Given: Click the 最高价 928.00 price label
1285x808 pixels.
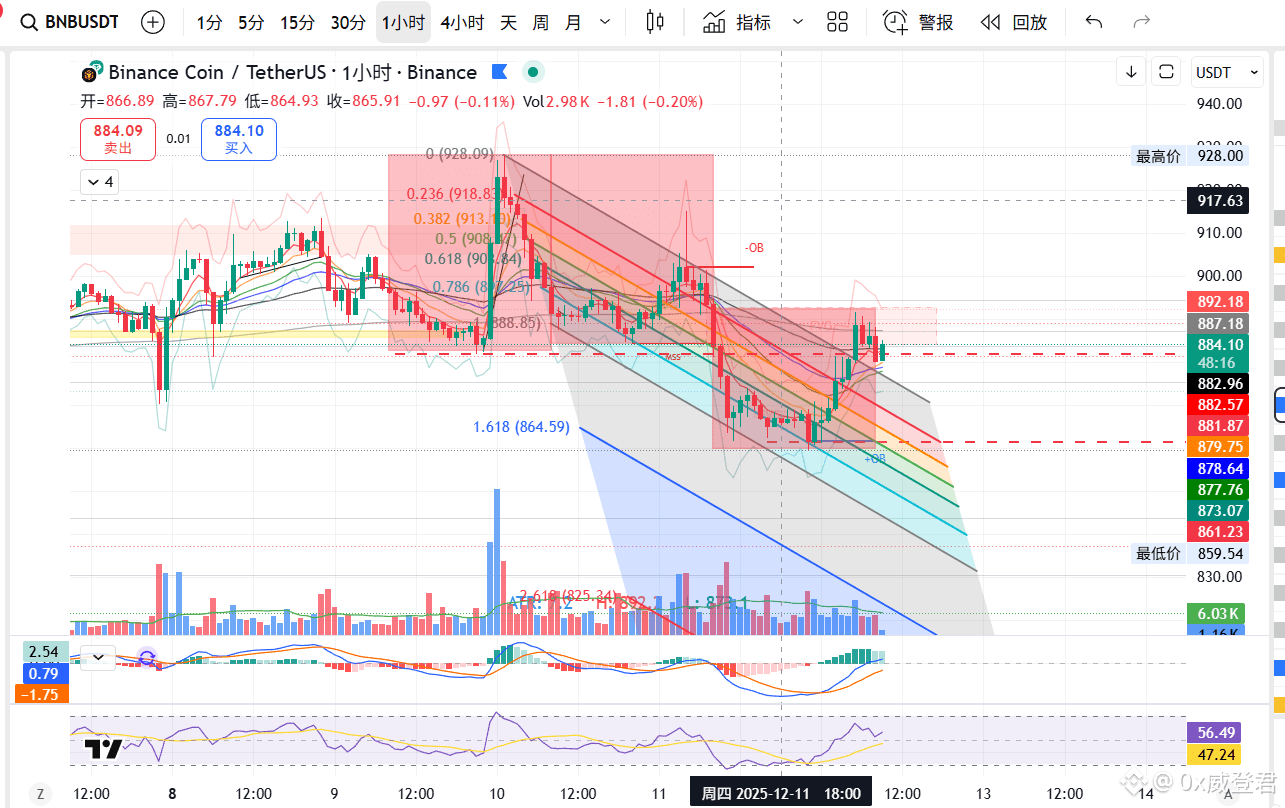Looking at the screenshot, I should point(1190,155).
